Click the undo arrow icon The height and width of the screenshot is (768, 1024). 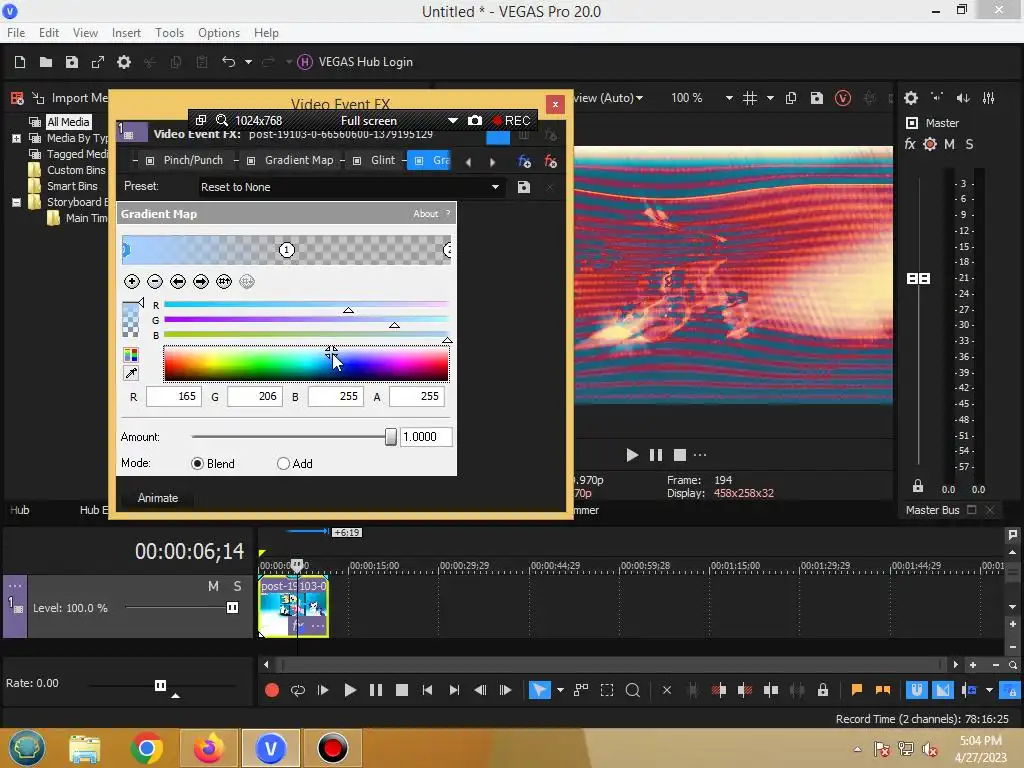point(229,62)
